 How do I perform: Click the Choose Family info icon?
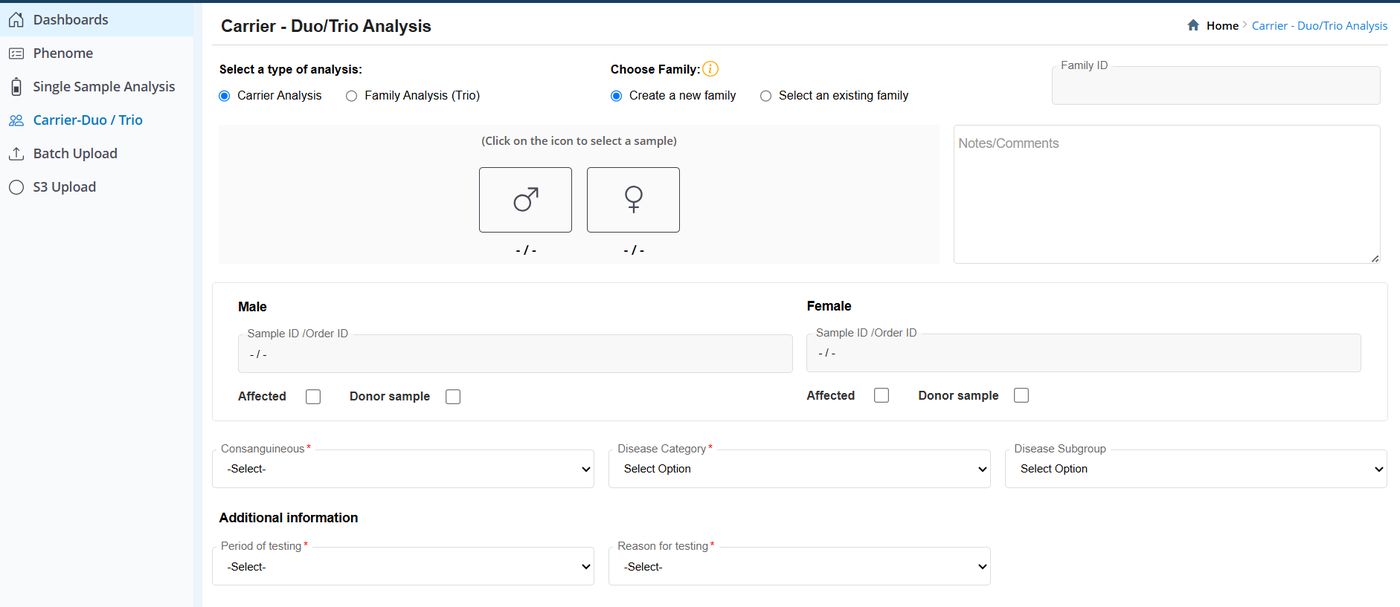pyautogui.click(x=710, y=69)
